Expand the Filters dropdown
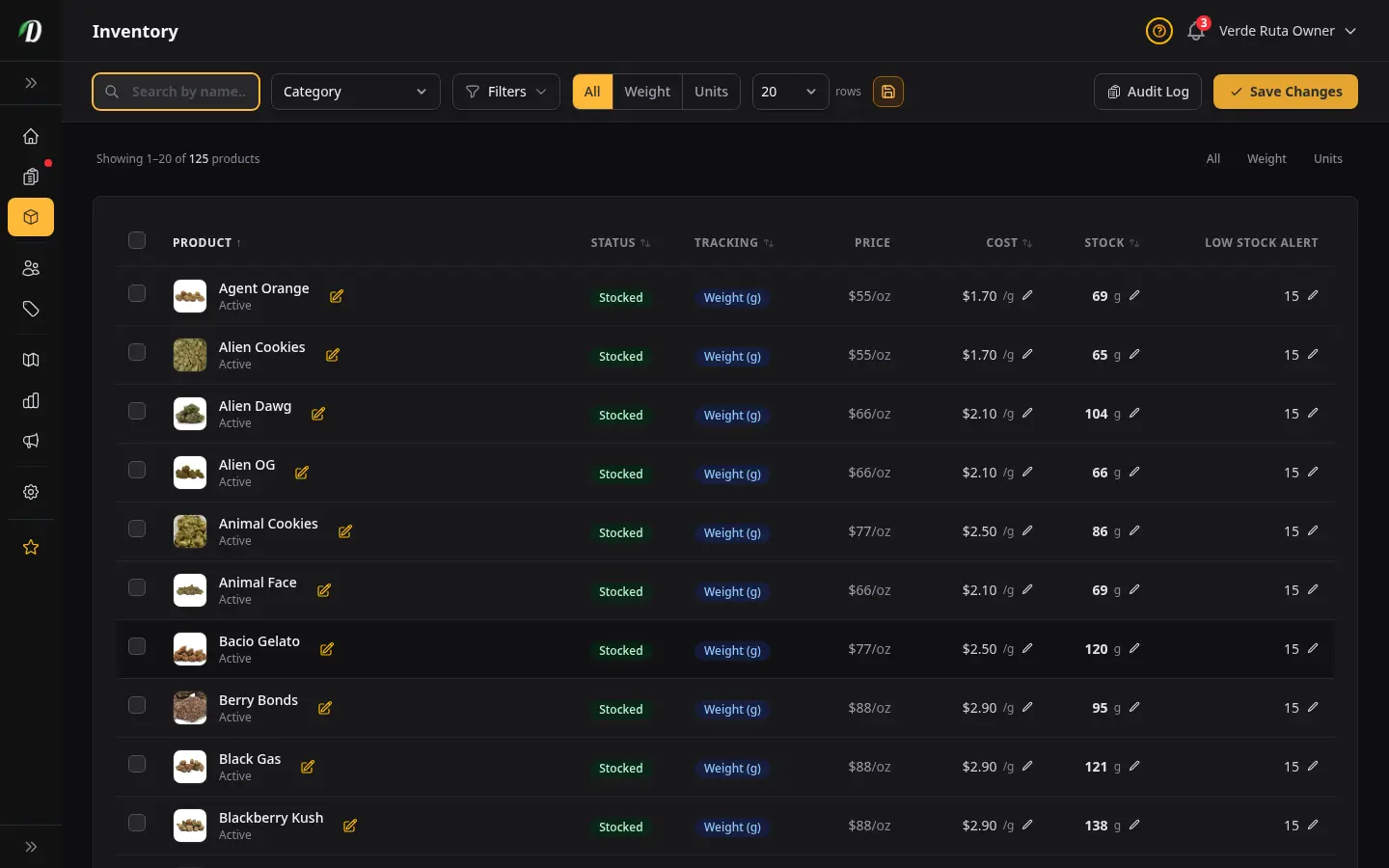The height and width of the screenshot is (868, 1389). click(506, 92)
